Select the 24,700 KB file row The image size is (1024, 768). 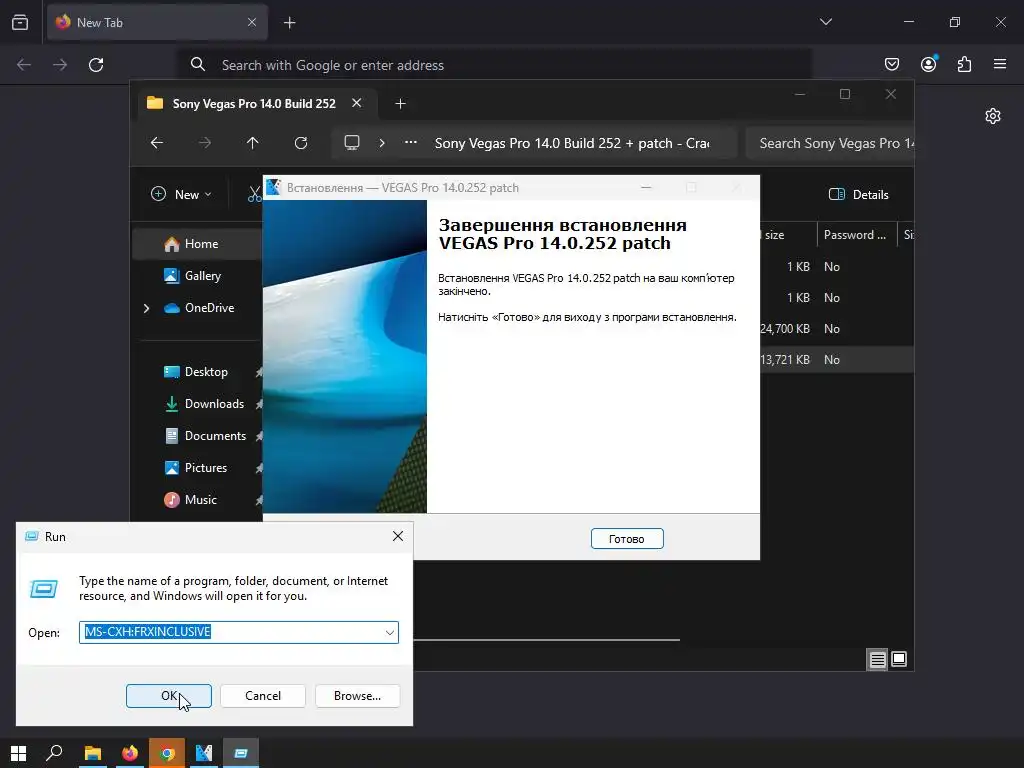(x=837, y=328)
